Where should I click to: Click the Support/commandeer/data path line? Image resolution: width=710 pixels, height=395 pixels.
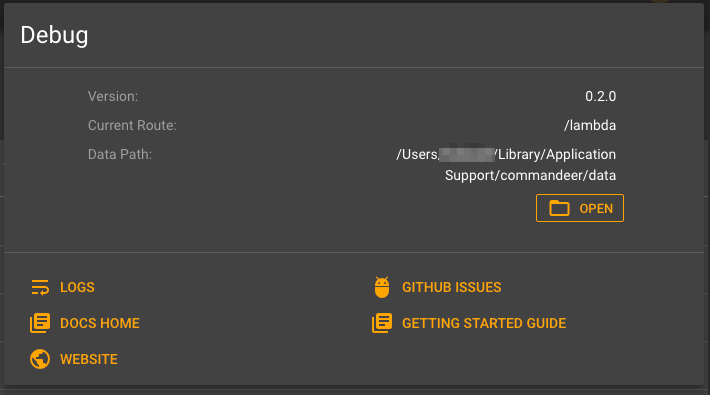[x=530, y=175]
